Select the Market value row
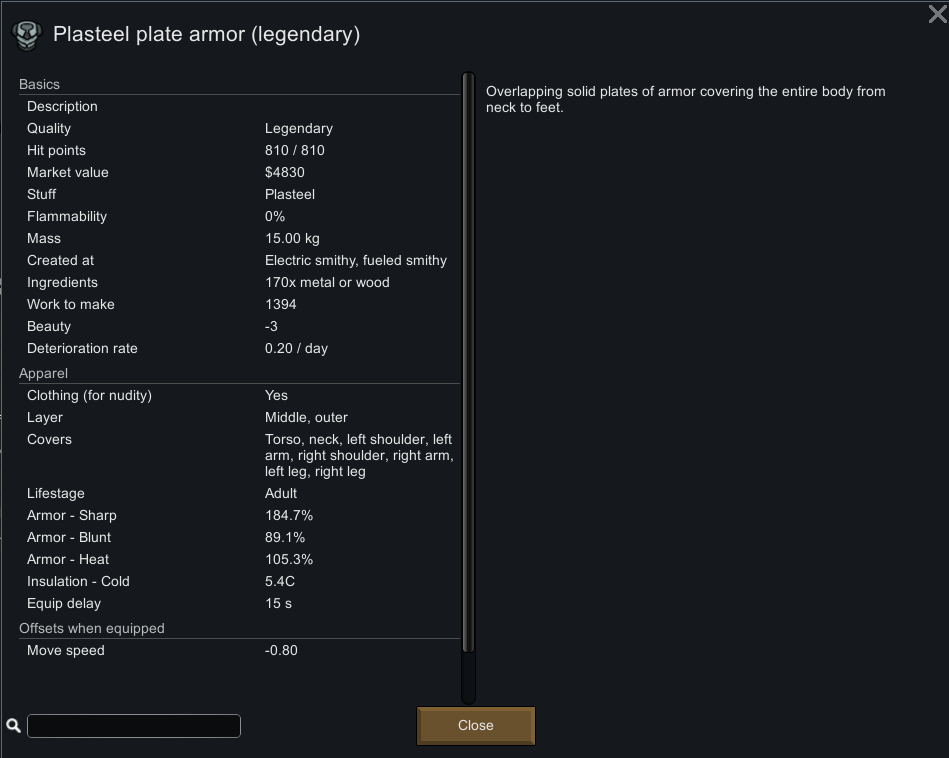 [x=240, y=173]
